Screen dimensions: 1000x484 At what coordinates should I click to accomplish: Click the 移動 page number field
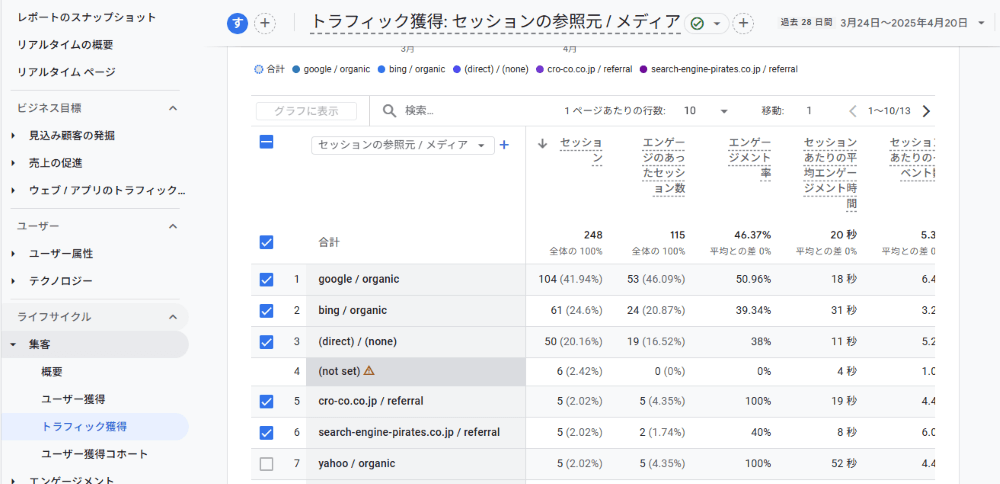pos(809,111)
